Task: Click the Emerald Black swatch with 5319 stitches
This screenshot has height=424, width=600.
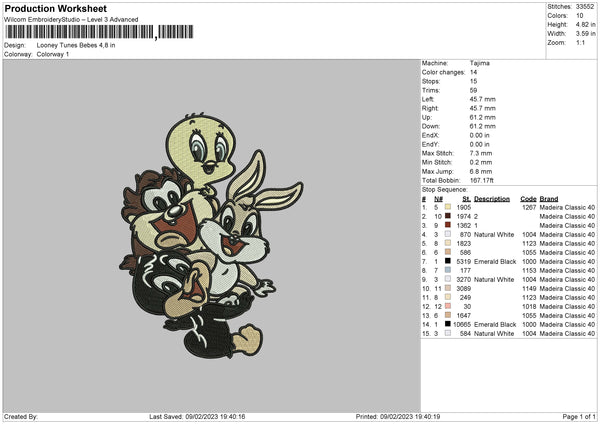Action: click(448, 261)
